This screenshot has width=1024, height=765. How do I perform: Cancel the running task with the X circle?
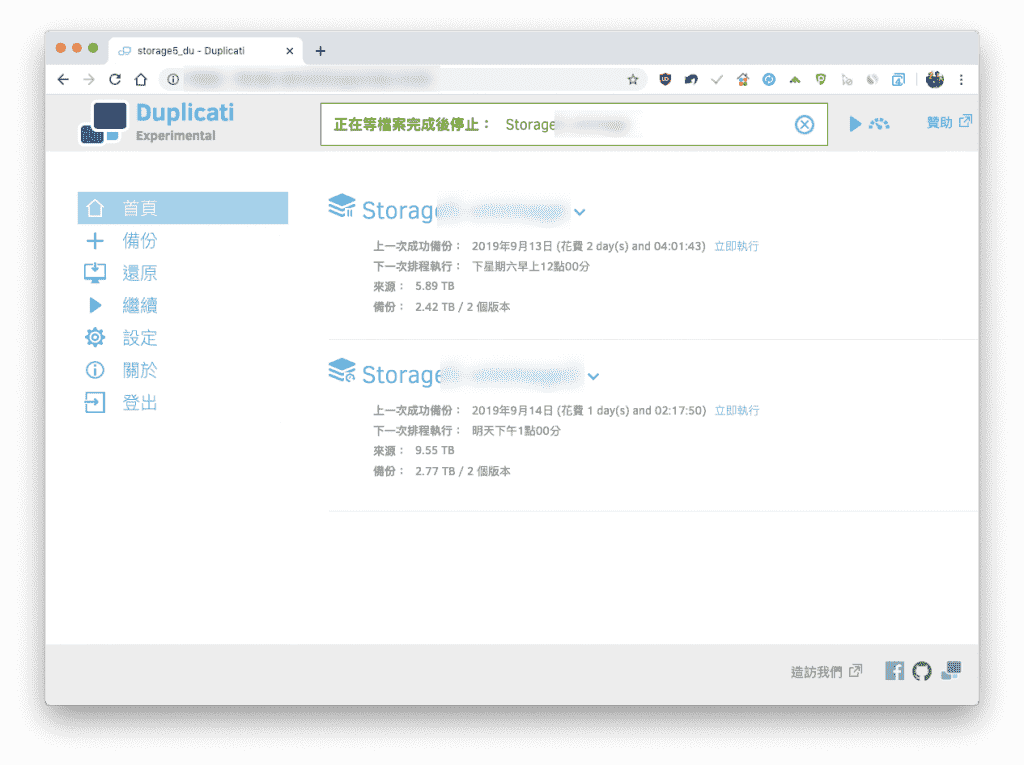805,124
